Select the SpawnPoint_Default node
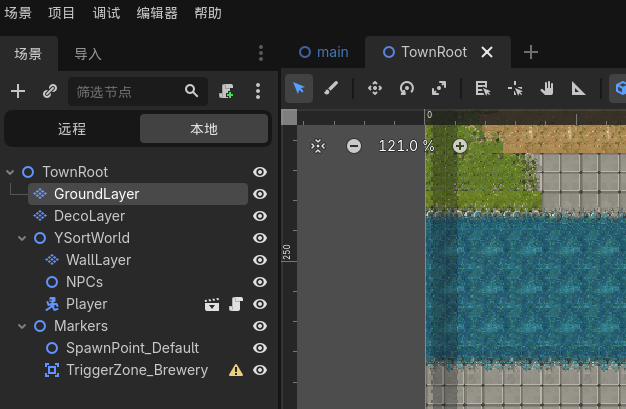This screenshot has height=409, width=626. [132, 348]
